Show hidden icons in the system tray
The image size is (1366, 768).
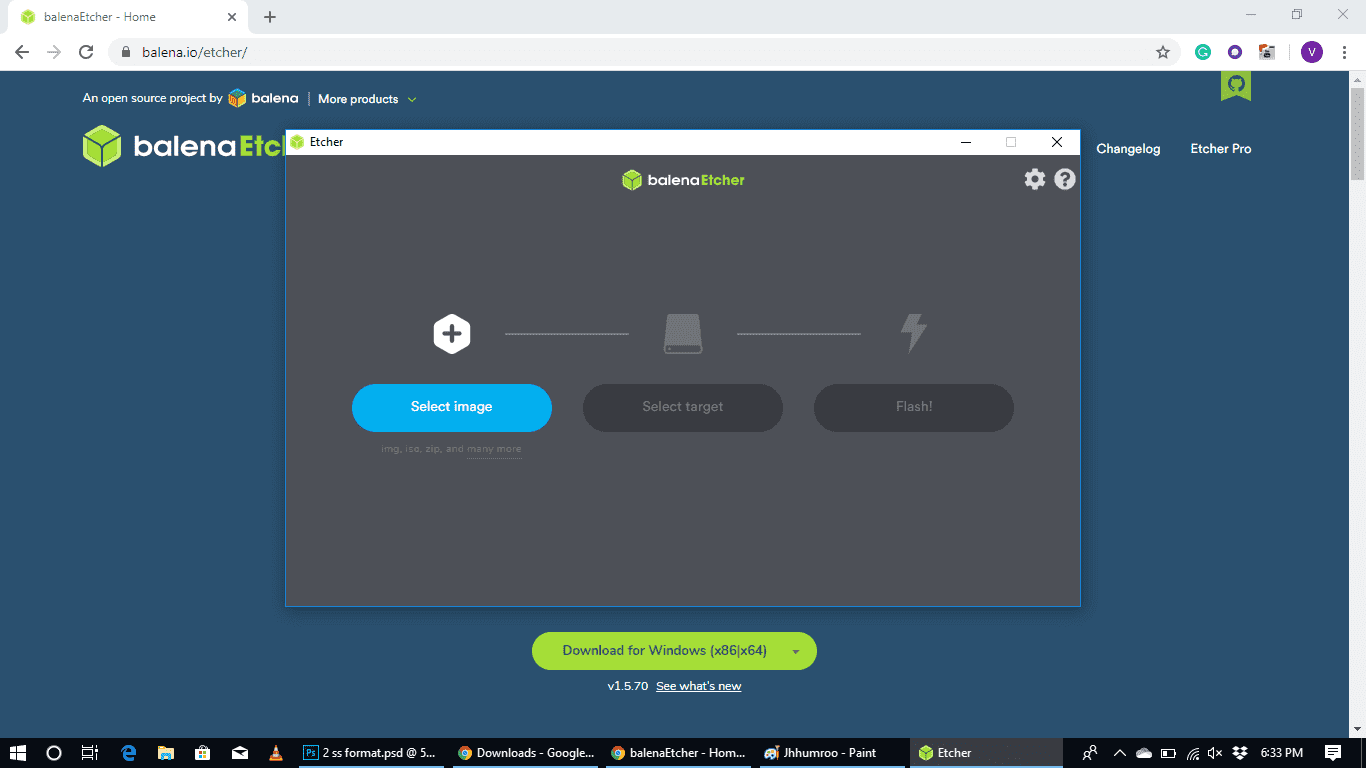click(1121, 752)
